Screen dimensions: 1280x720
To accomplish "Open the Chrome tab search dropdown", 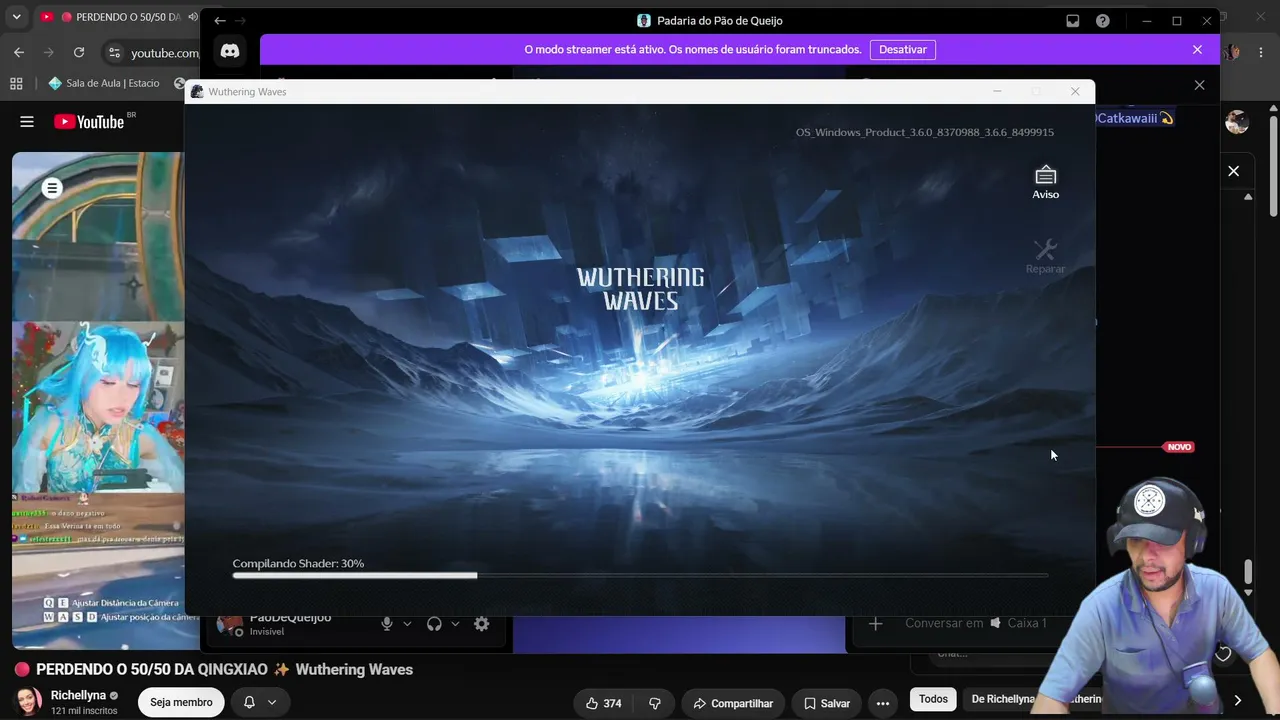I will point(16,17).
